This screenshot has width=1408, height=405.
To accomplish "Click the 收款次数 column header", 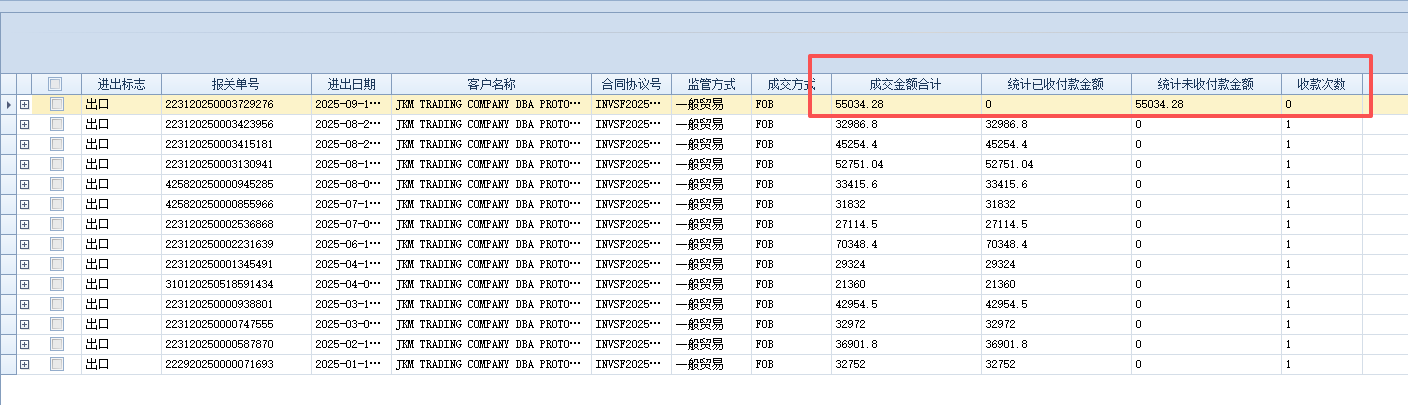I will click(x=1321, y=84).
